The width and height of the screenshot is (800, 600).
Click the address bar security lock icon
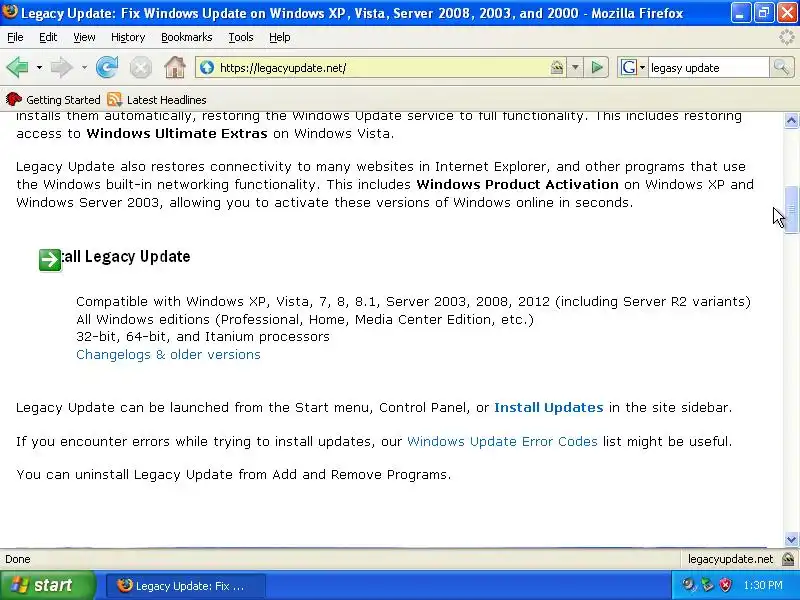coord(557,67)
